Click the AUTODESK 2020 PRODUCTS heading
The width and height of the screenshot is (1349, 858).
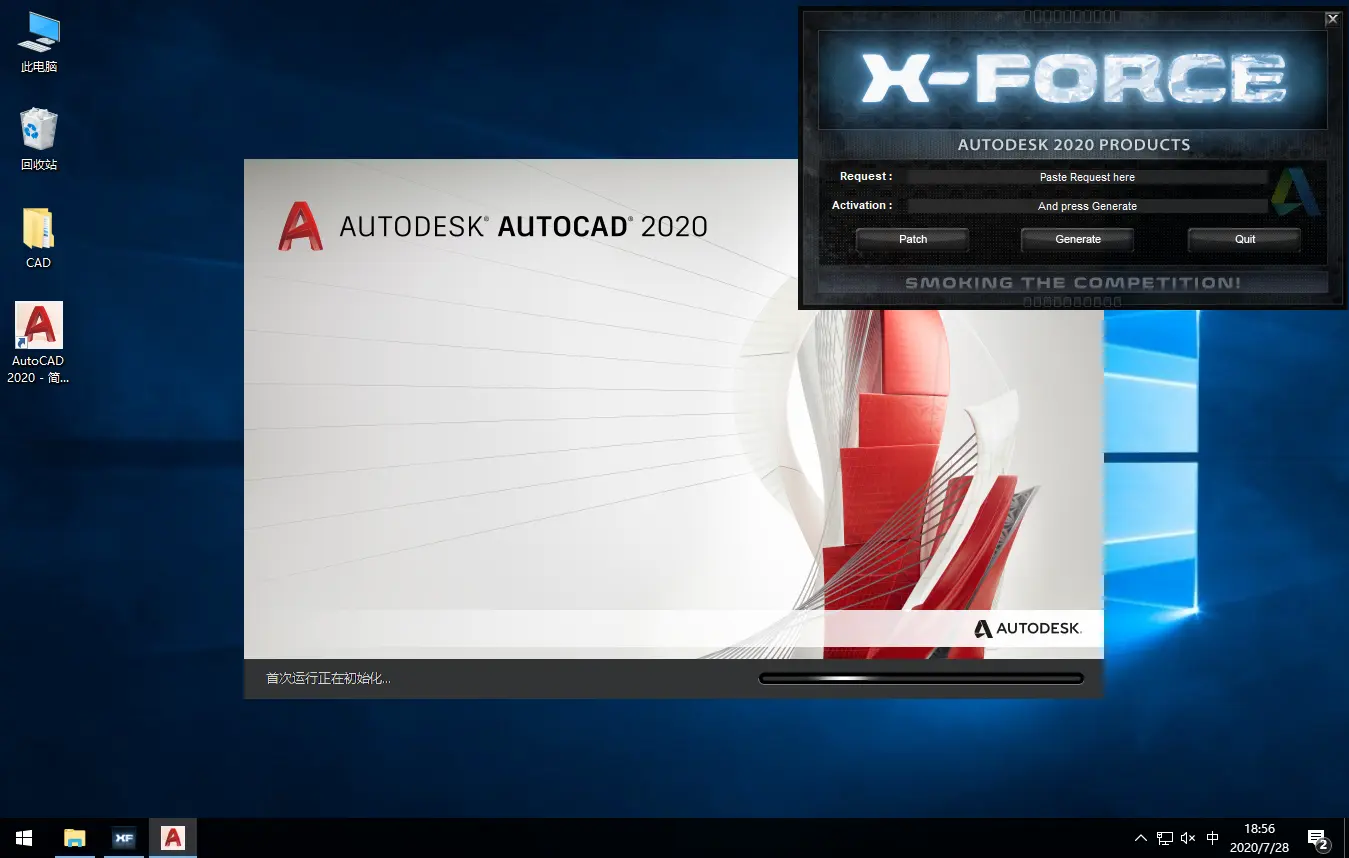[x=1074, y=145]
